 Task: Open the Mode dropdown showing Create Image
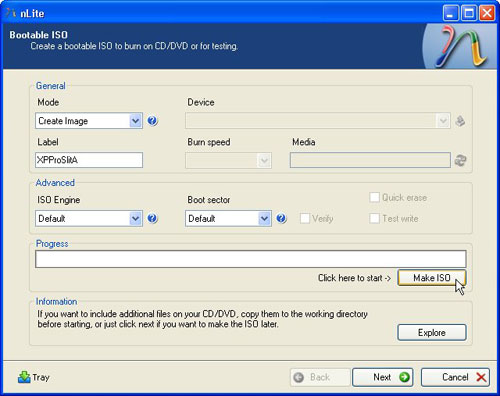tap(89, 121)
